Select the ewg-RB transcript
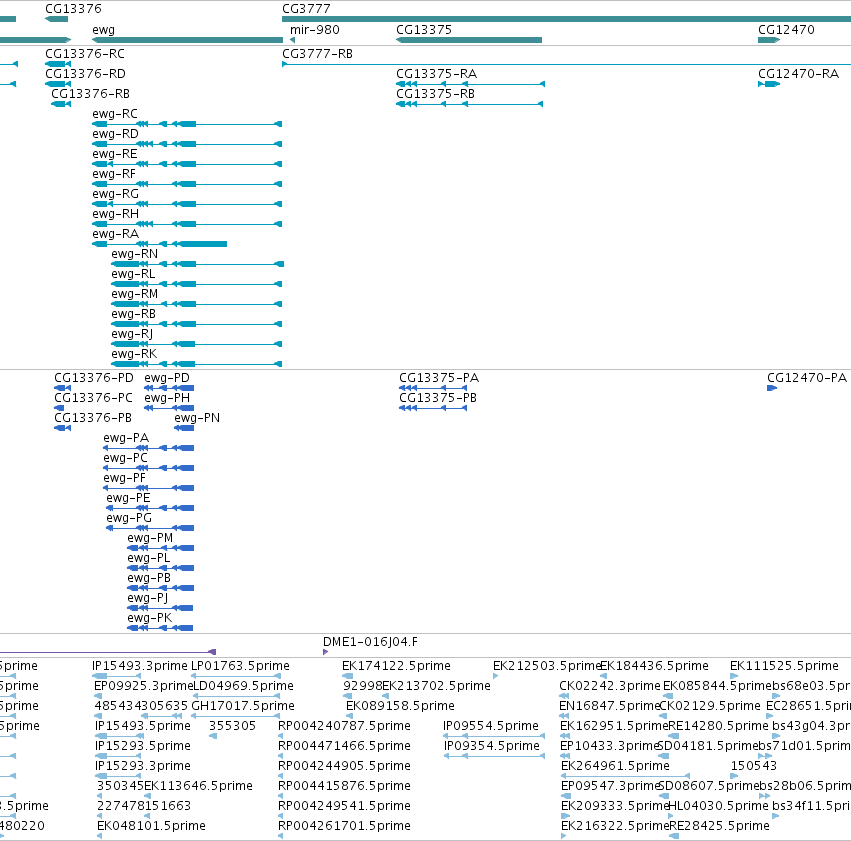 (x=196, y=324)
